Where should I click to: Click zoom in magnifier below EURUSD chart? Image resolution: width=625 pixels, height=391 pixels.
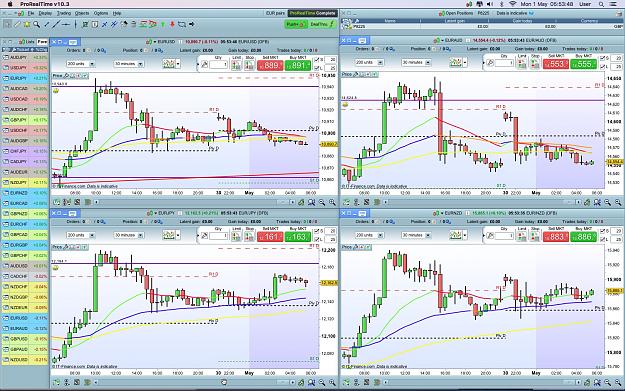pos(332,202)
